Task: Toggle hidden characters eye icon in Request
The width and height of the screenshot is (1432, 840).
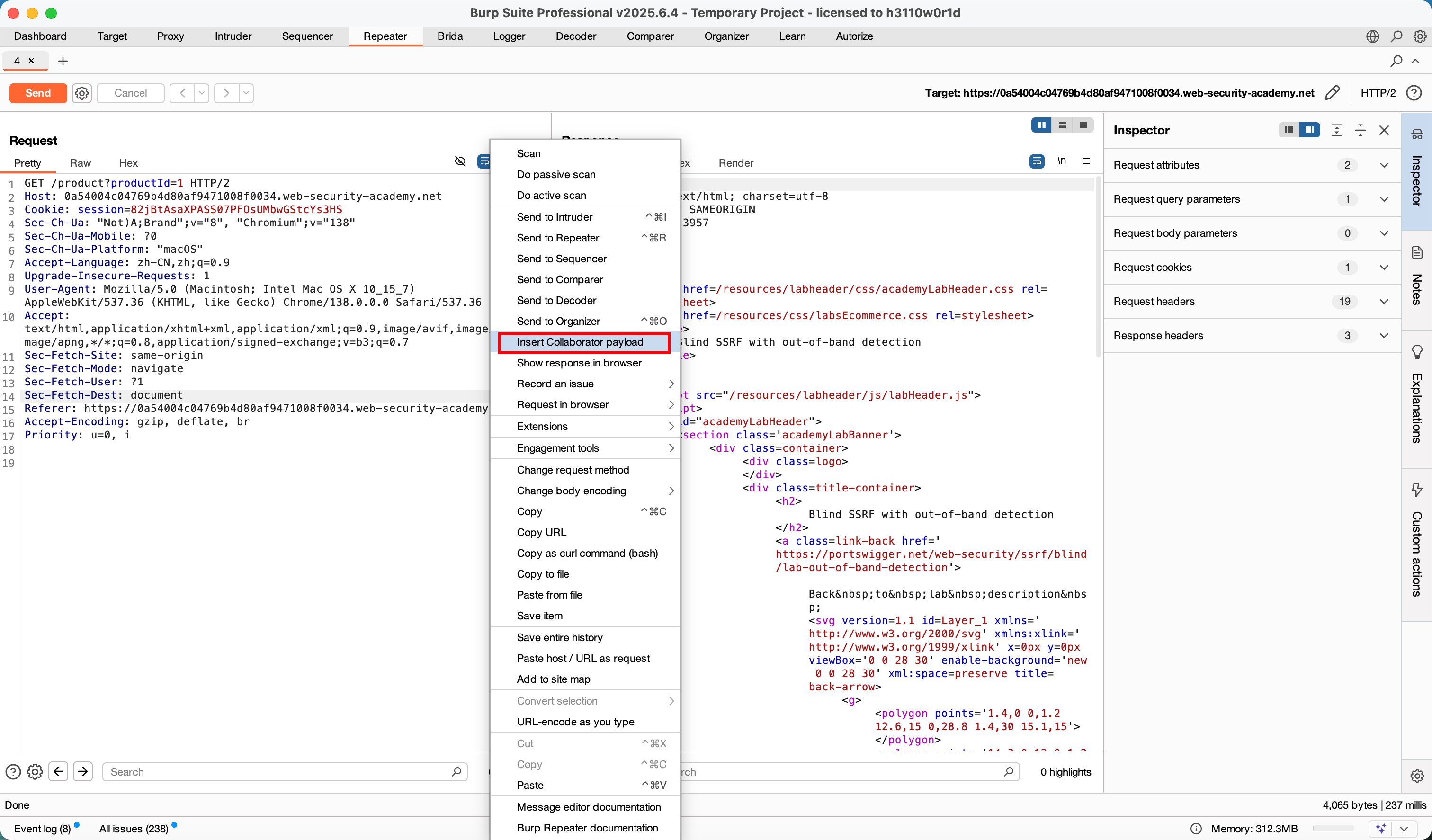Action: point(460,161)
